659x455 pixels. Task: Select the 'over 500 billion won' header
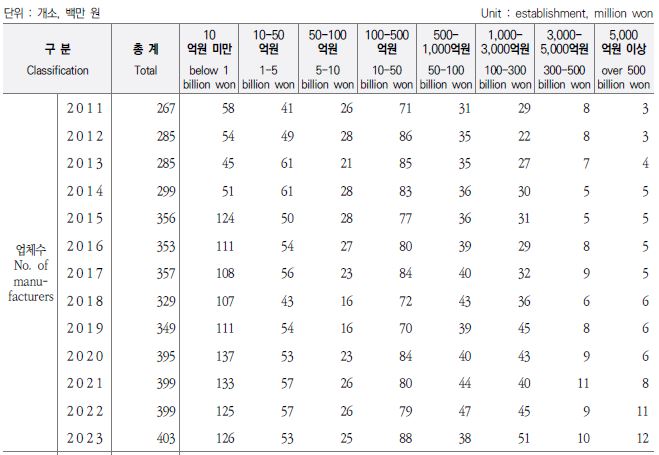[x=624, y=59]
